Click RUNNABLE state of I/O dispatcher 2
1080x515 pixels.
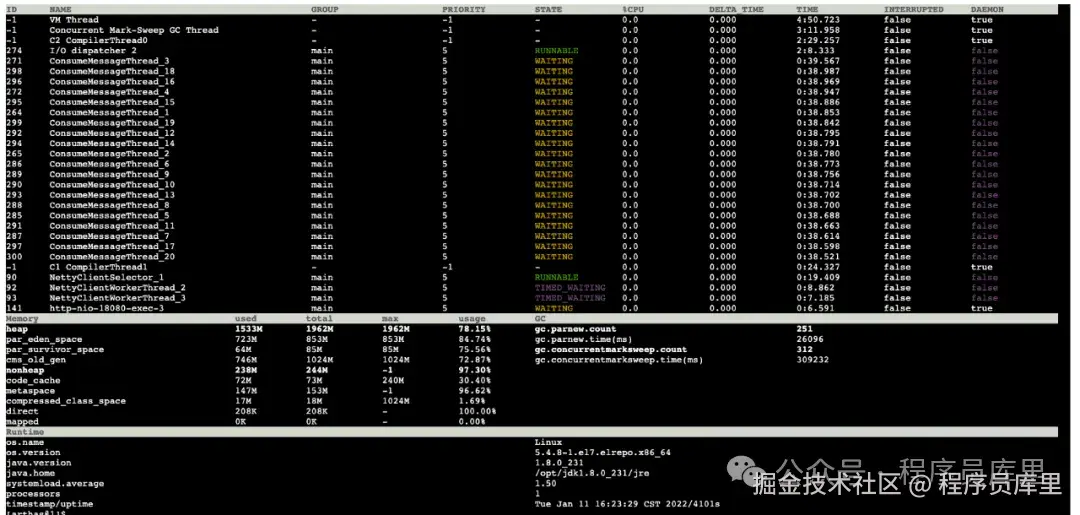557,51
